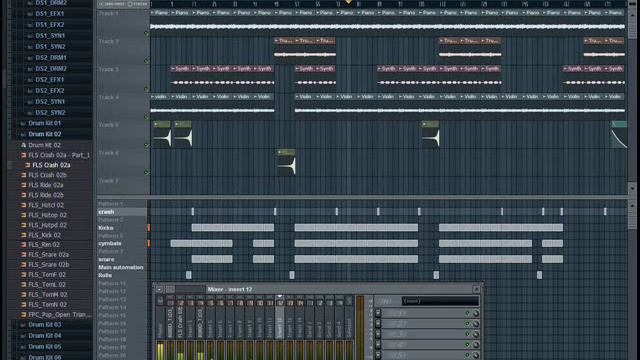Click the sample icon beside FLS_TomH 02
The image size is (640, 360).
(23, 304)
